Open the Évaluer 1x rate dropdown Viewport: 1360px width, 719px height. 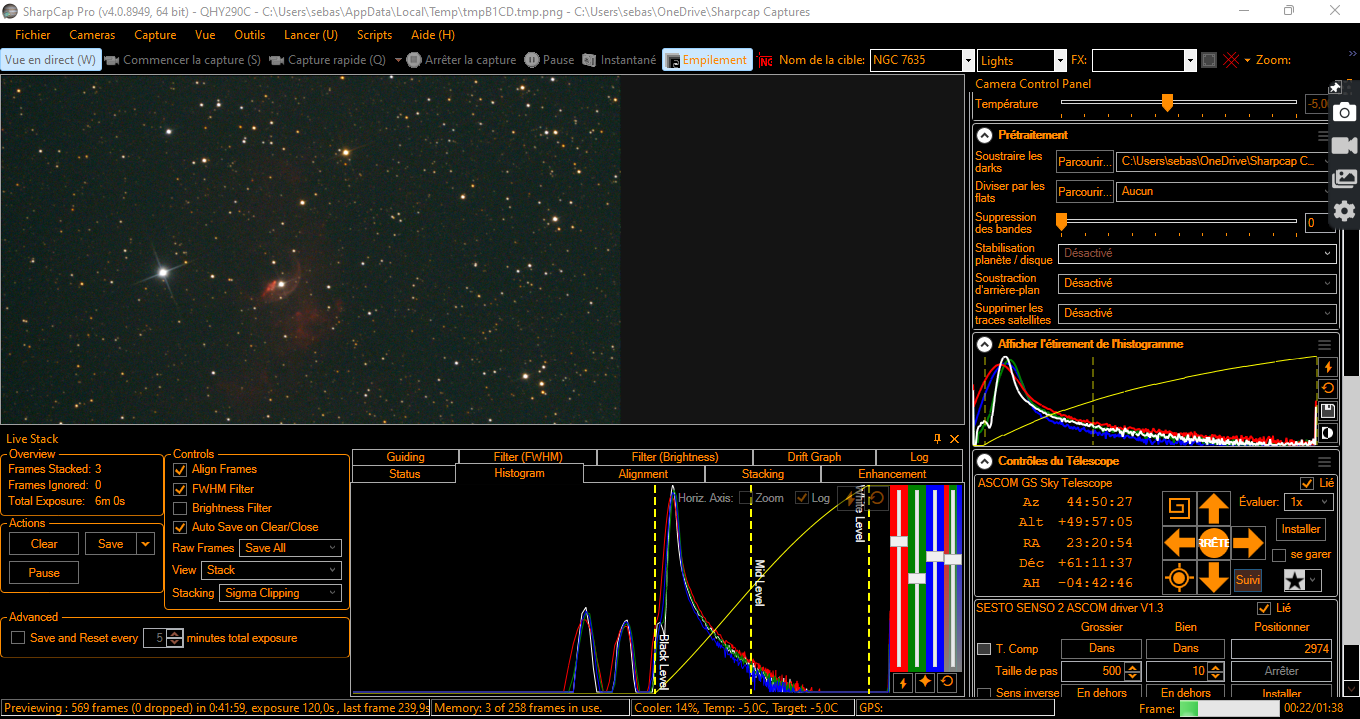(x=1309, y=502)
